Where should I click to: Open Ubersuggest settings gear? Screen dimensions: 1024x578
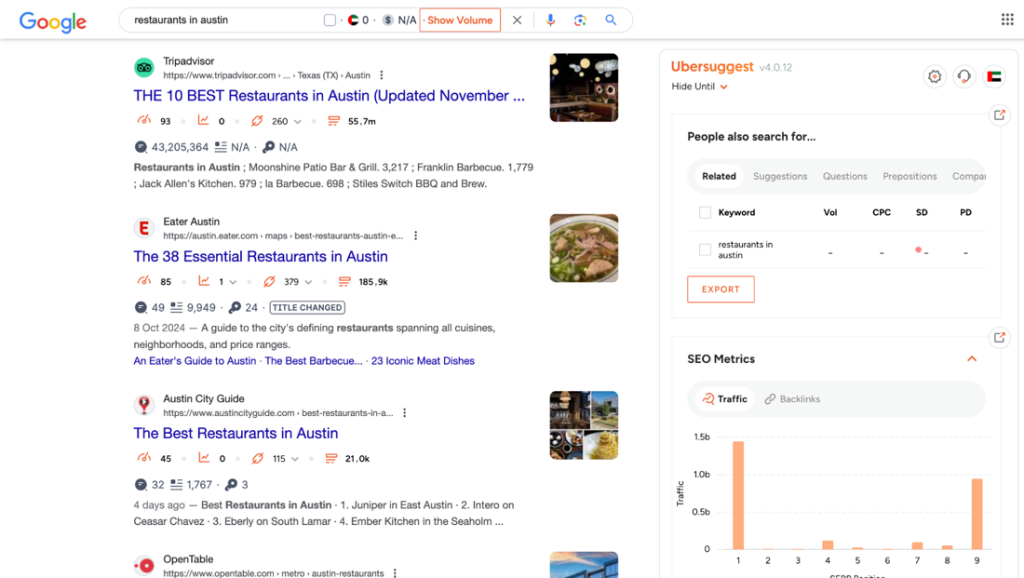point(935,76)
